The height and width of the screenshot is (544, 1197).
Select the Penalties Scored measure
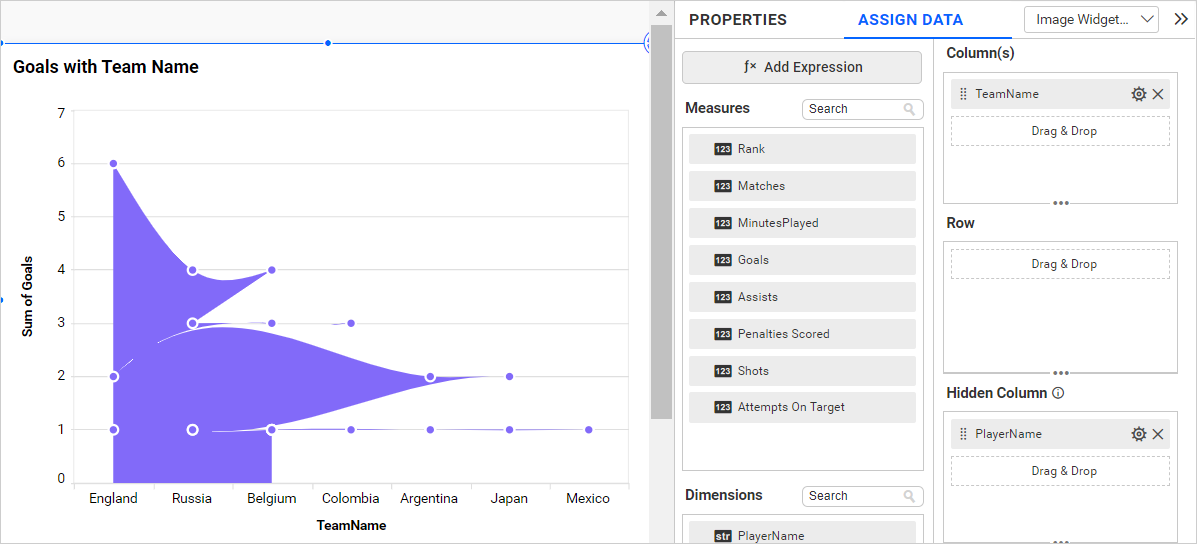pos(801,334)
